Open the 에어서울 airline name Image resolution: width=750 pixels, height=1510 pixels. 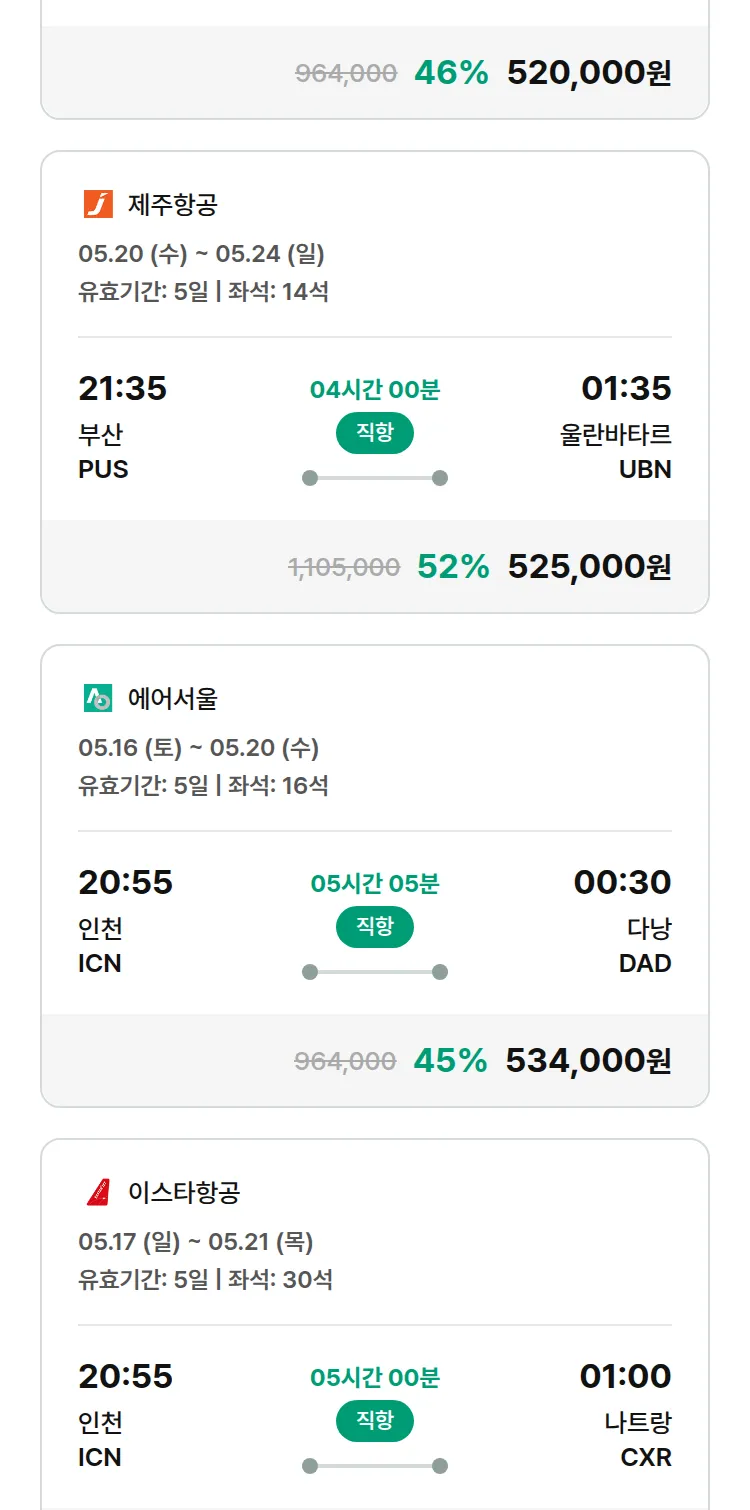coord(173,699)
